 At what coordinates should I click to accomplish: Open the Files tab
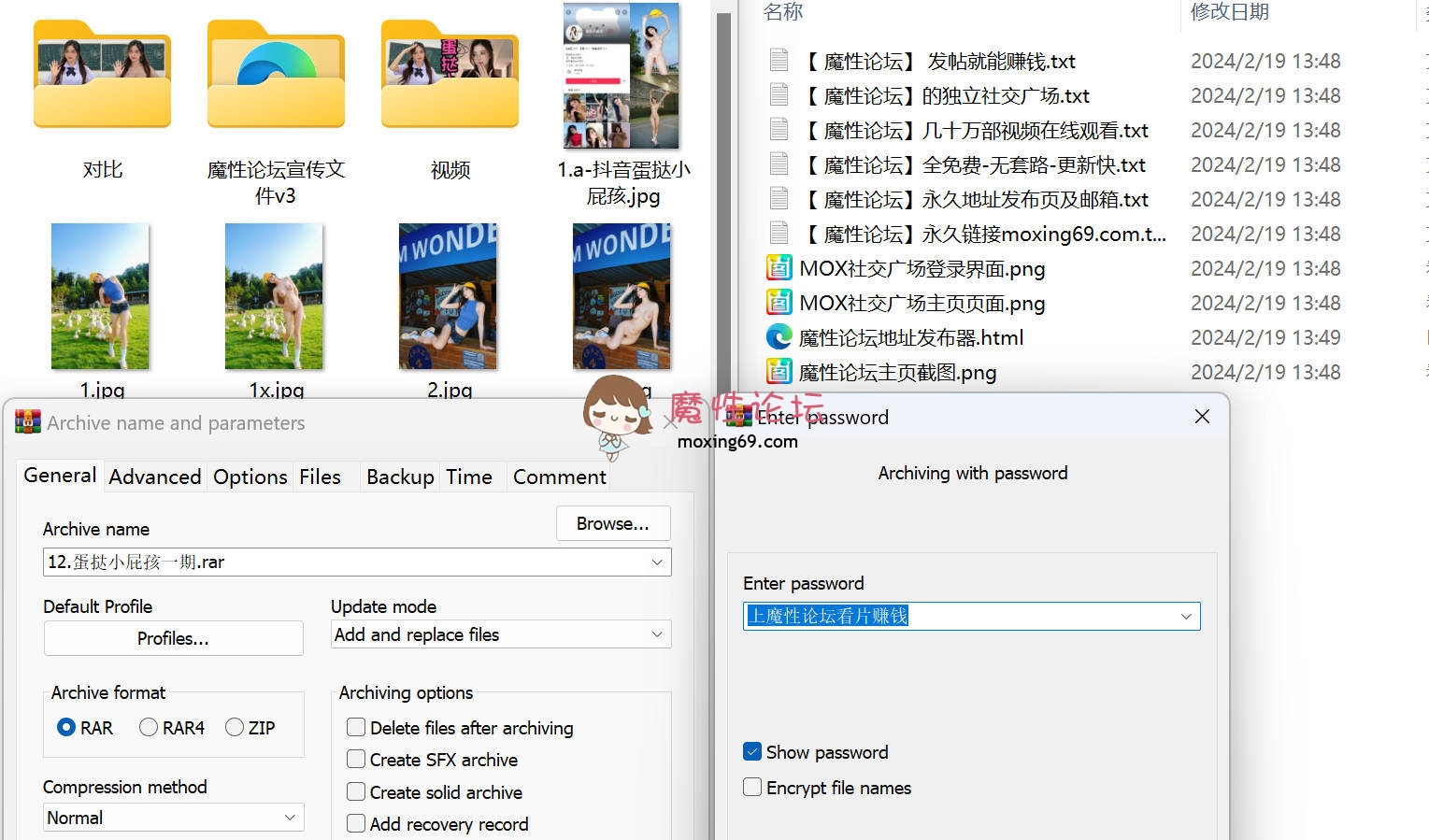(x=320, y=477)
